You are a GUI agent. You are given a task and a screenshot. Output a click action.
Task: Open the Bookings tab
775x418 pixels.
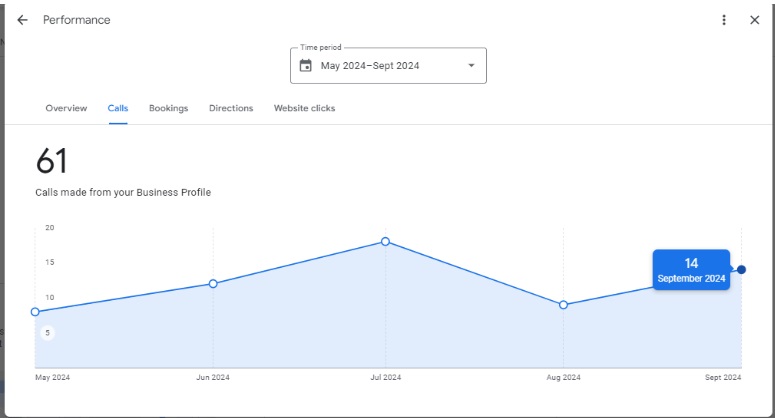point(169,108)
